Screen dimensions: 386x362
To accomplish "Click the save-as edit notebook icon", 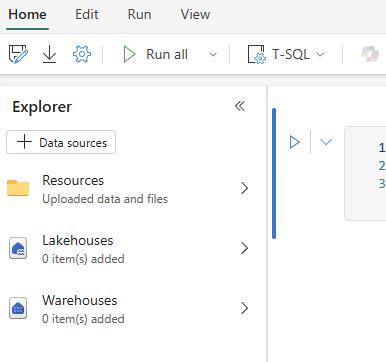I will click(18, 54).
